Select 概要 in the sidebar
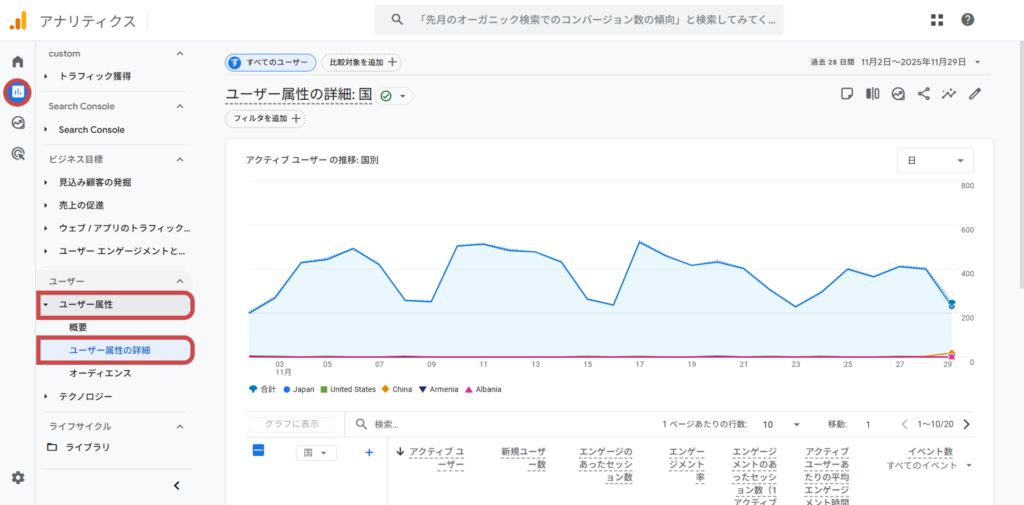This screenshot has width=1024, height=505. (x=78, y=327)
